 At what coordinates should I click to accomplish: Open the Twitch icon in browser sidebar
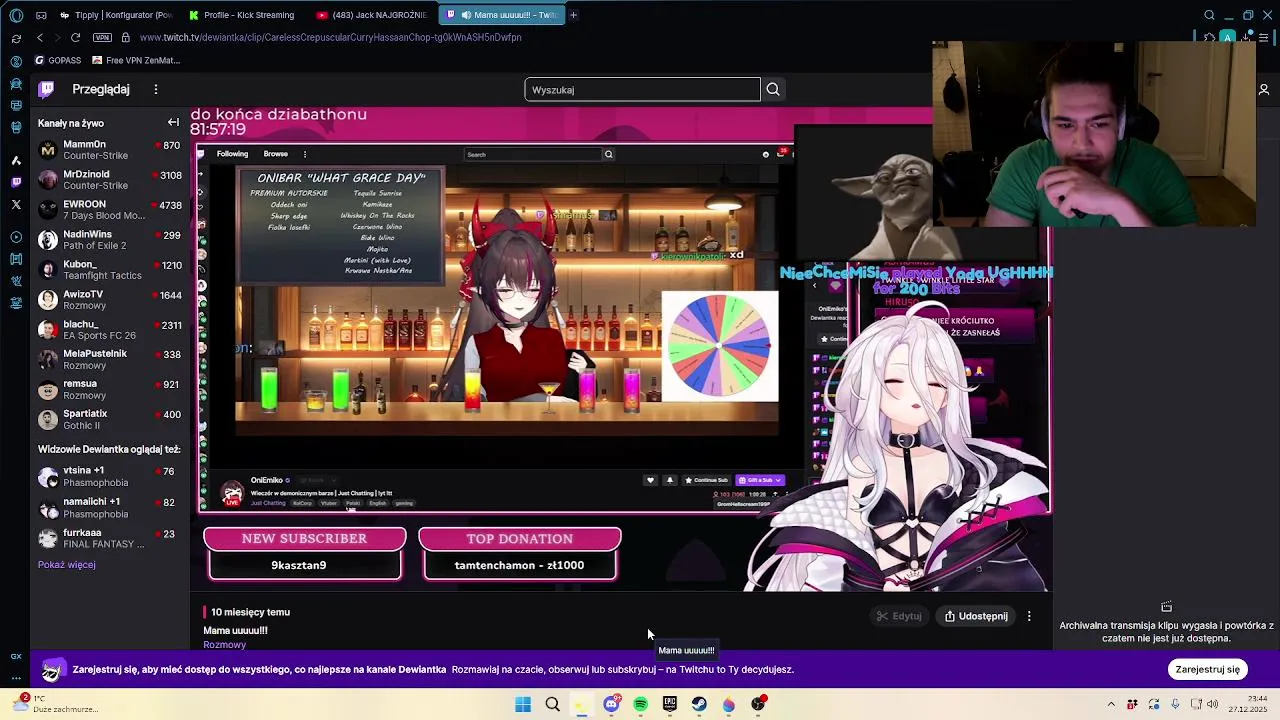point(16,182)
